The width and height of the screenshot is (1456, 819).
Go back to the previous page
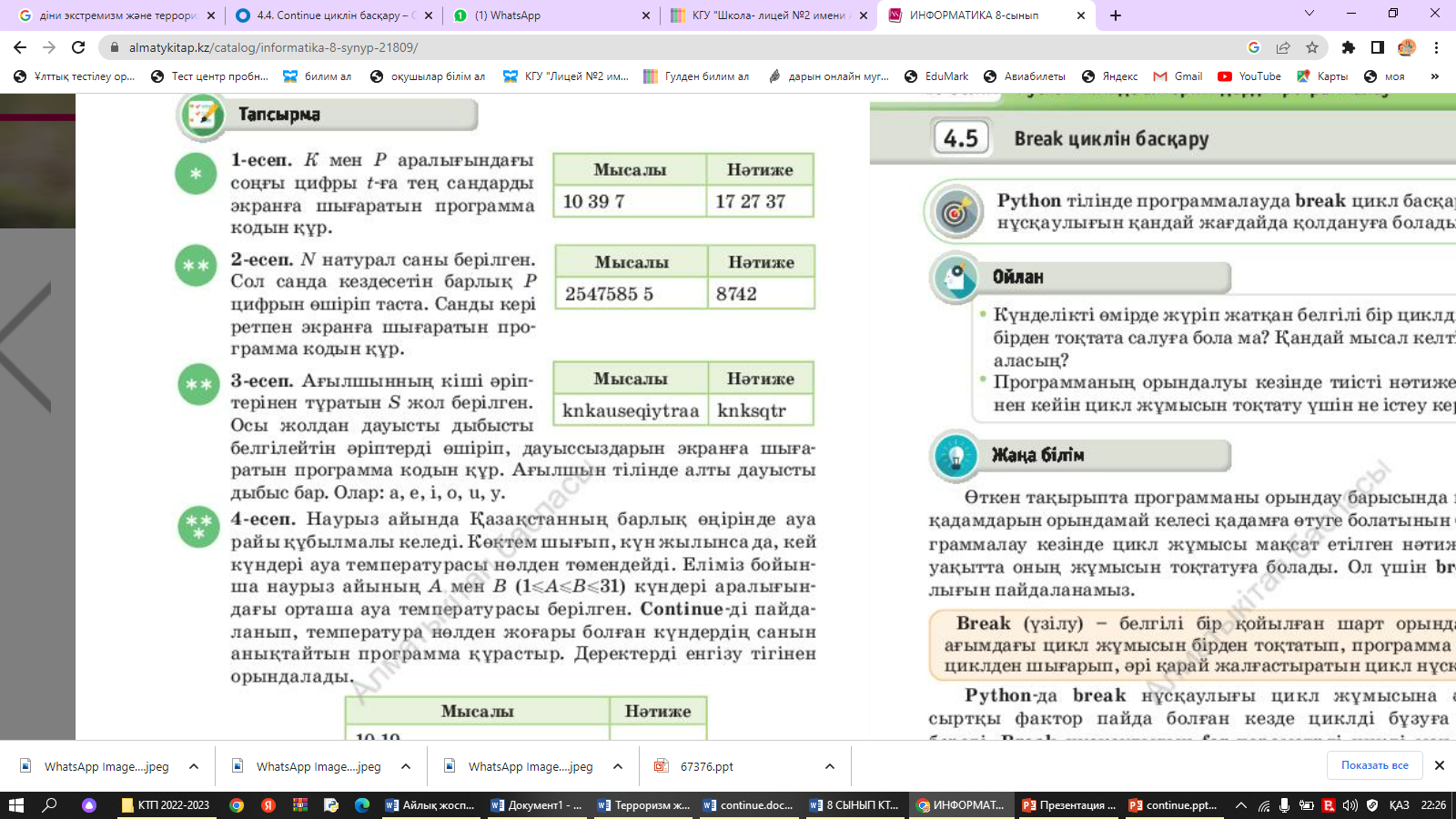click(20, 47)
